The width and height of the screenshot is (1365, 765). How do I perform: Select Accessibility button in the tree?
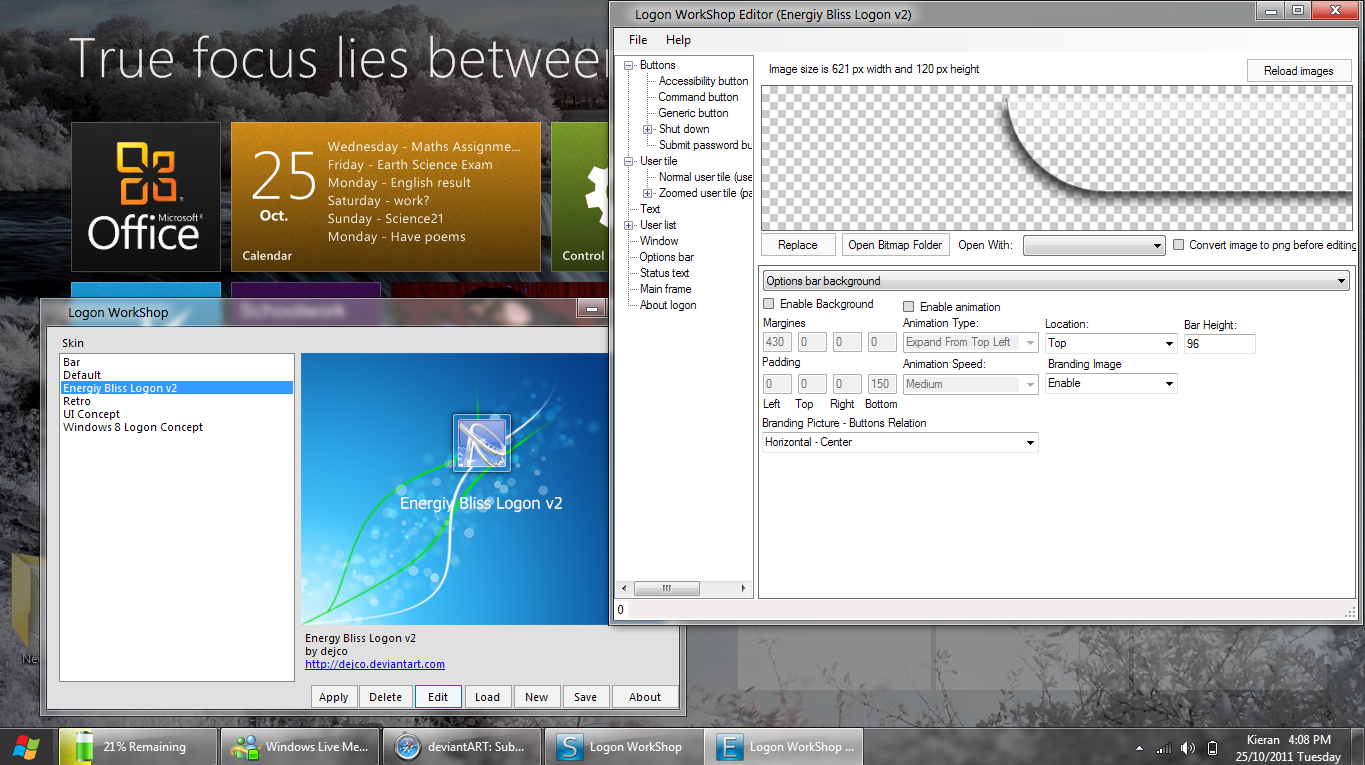pyautogui.click(x=704, y=81)
